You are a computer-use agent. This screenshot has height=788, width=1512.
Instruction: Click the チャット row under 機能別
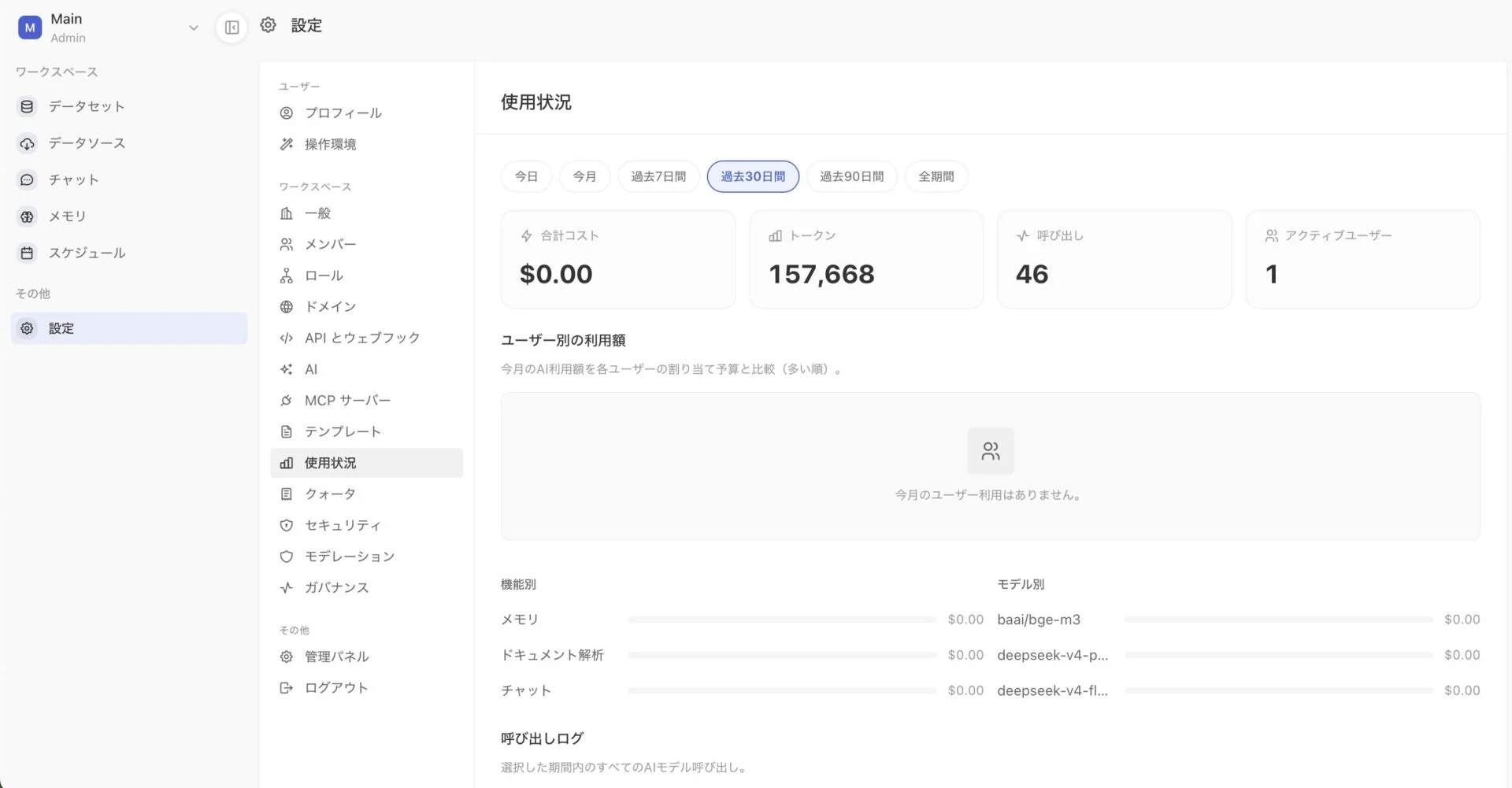(x=743, y=690)
